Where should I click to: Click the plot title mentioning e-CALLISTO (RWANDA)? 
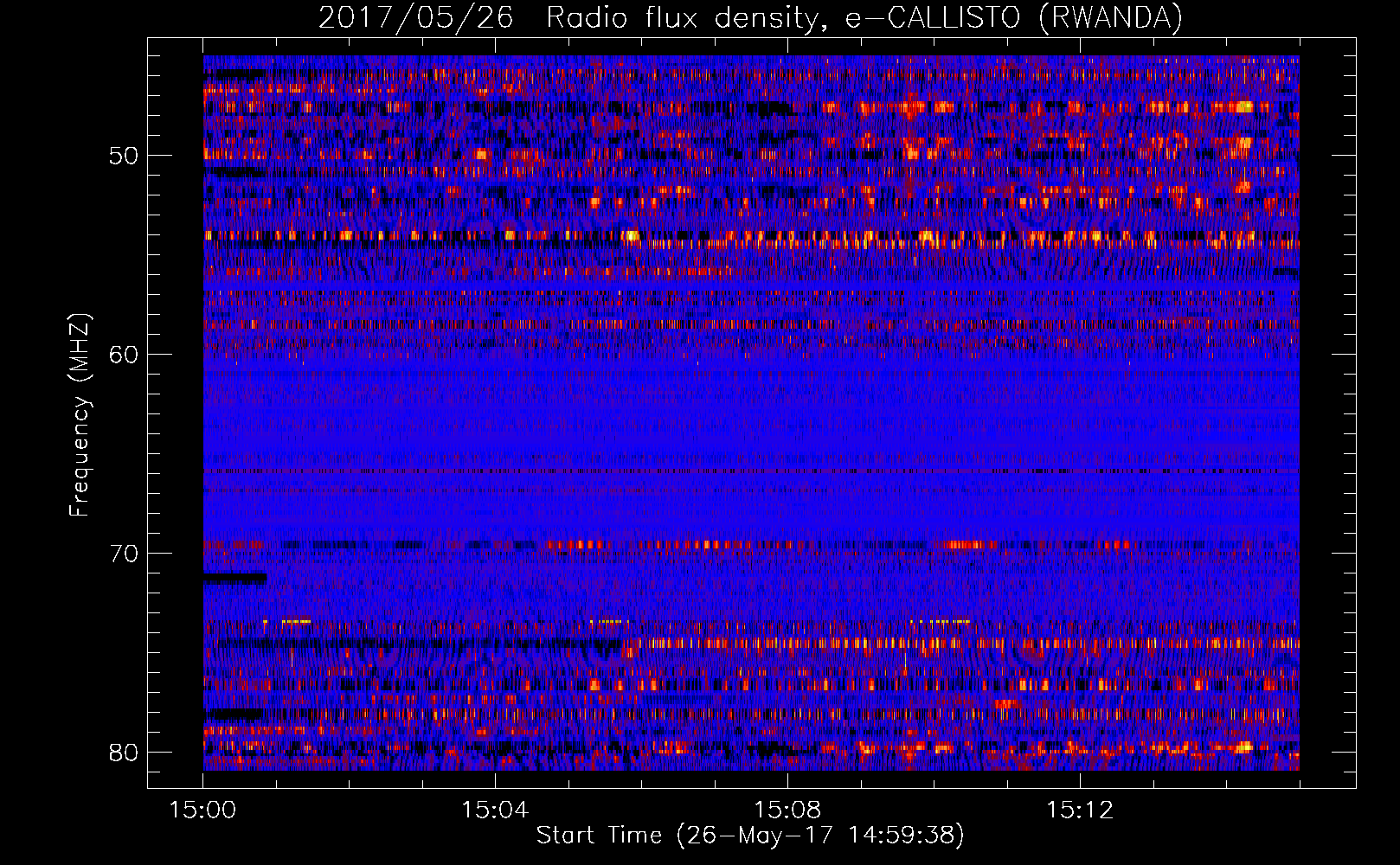[x=750, y=17]
